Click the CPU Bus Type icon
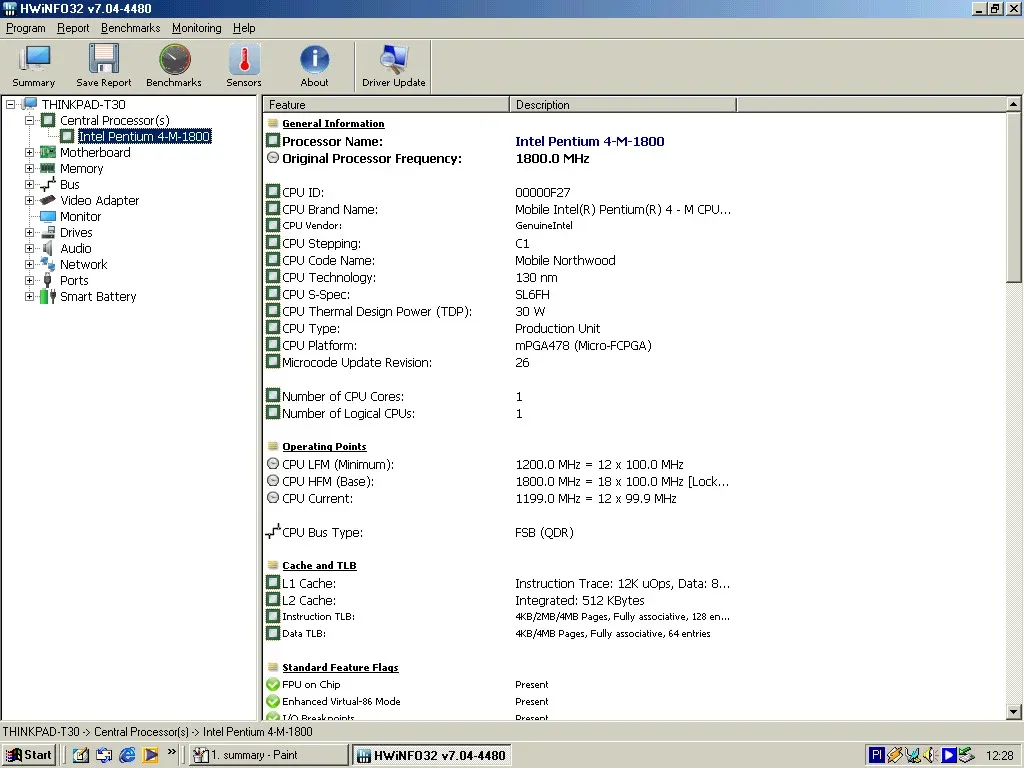 [273, 532]
